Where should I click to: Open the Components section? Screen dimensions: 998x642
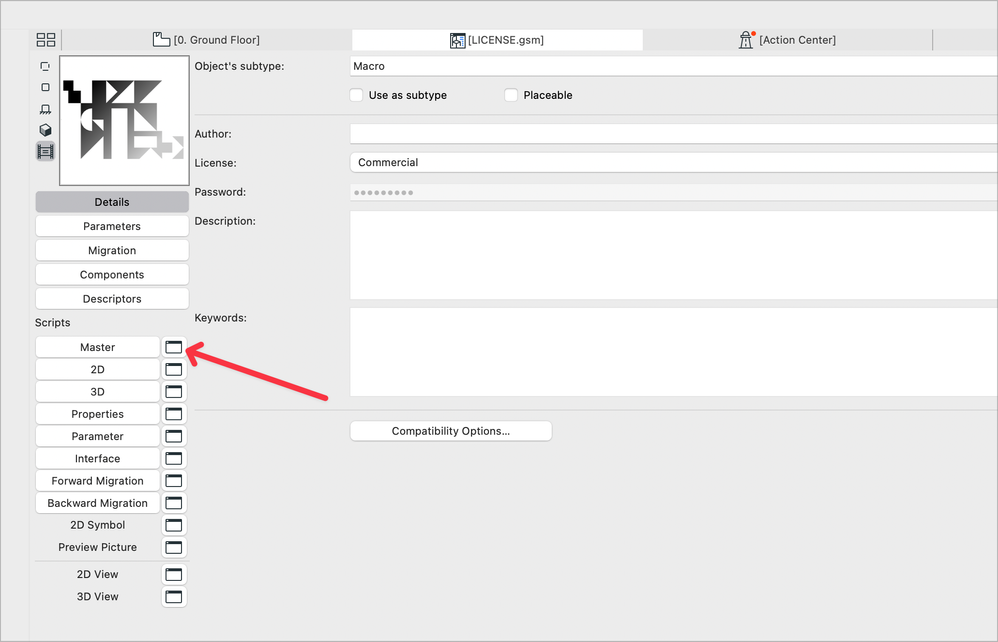point(112,275)
